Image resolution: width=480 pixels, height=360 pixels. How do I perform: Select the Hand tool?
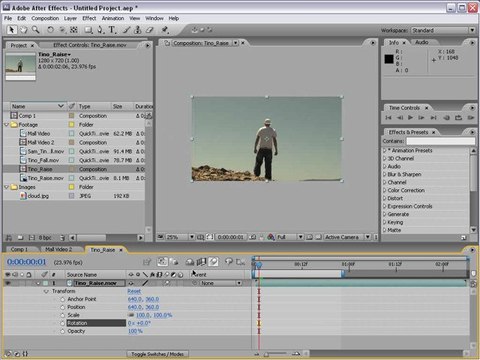(x=23, y=30)
